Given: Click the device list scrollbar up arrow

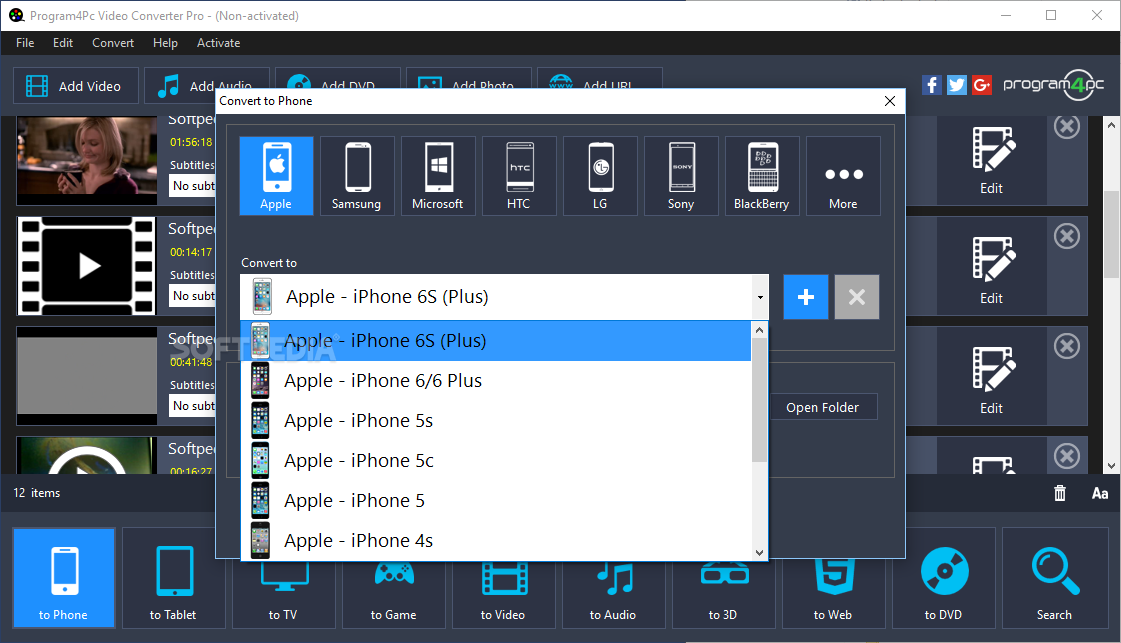Looking at the screenshot, I should coord(759,330).
